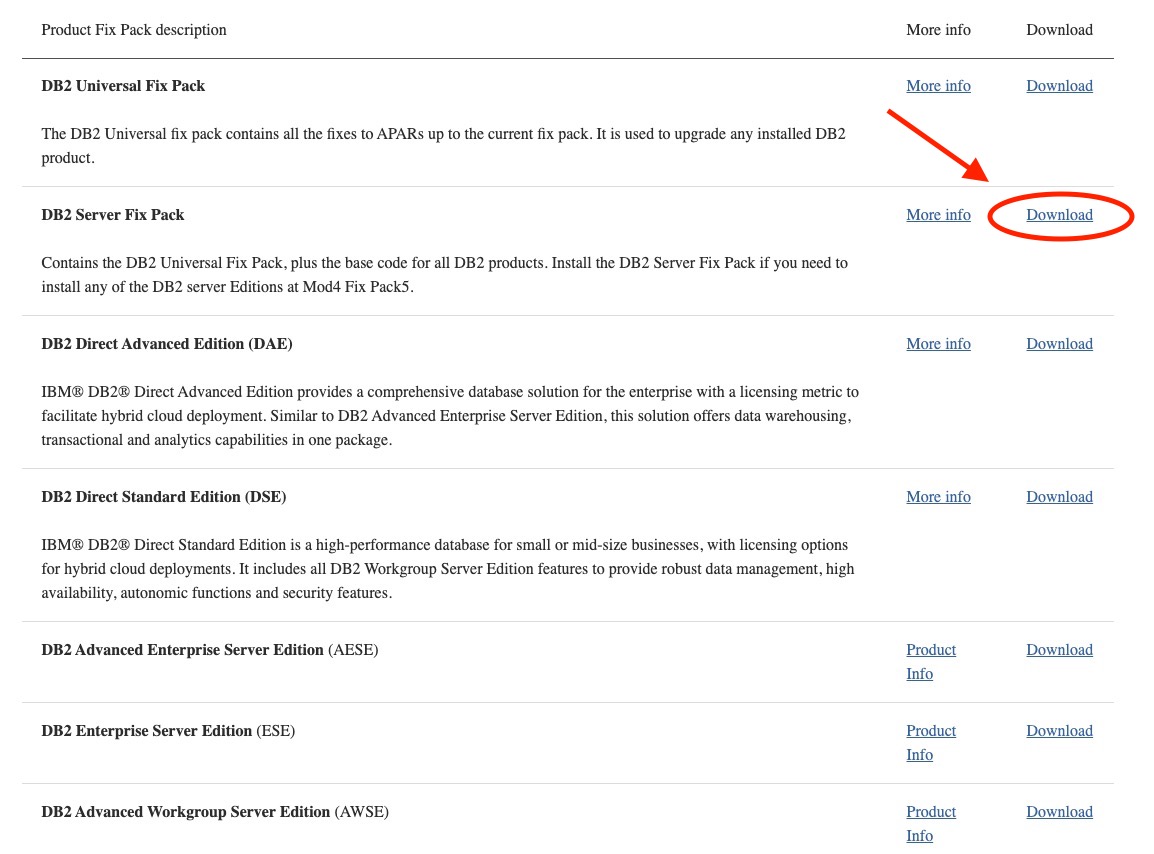The image size is (1154, 854).
Task: Click the 'More info' column header
Action: pos(938,30)
